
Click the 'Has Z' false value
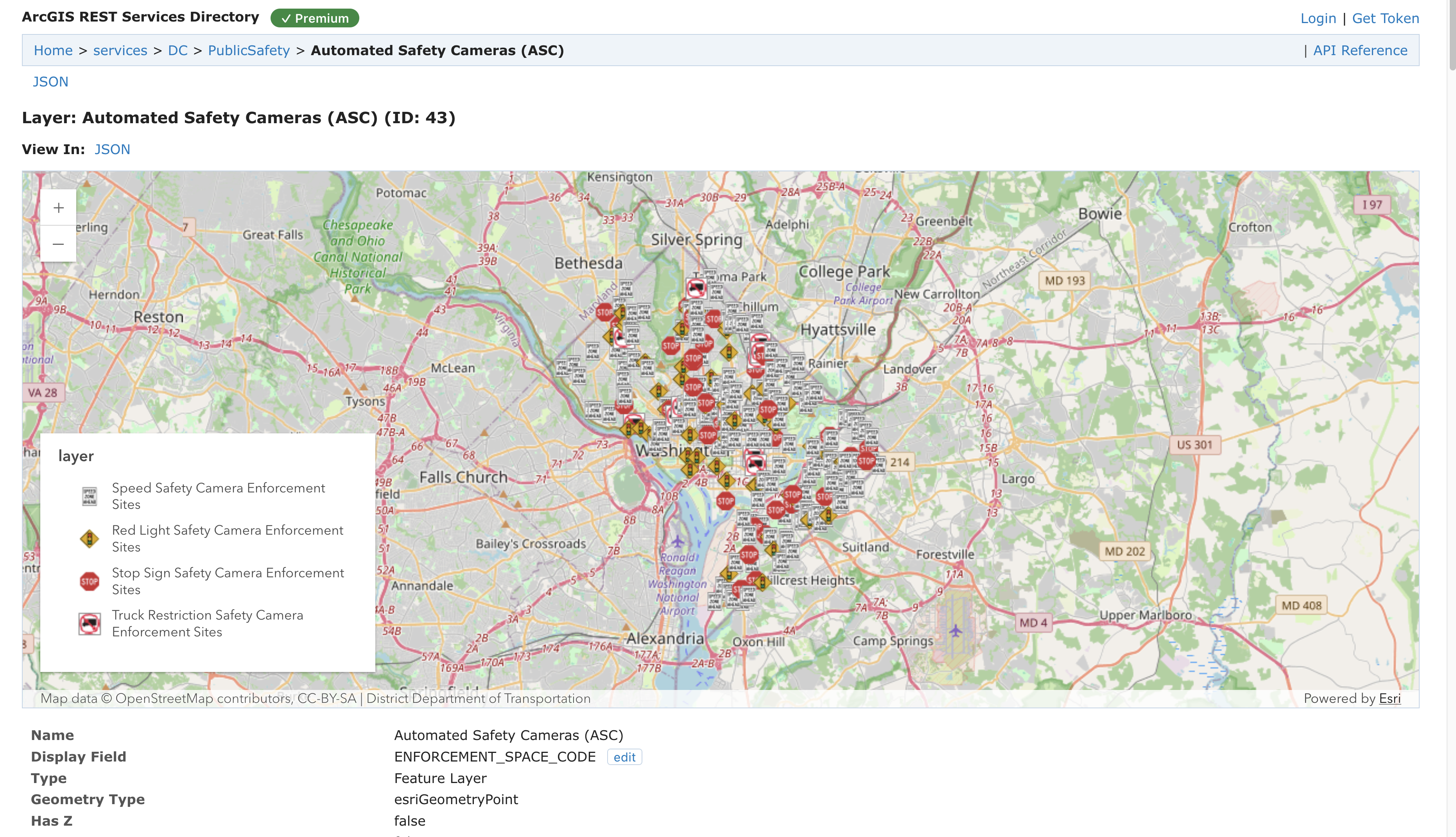[410, 820]
